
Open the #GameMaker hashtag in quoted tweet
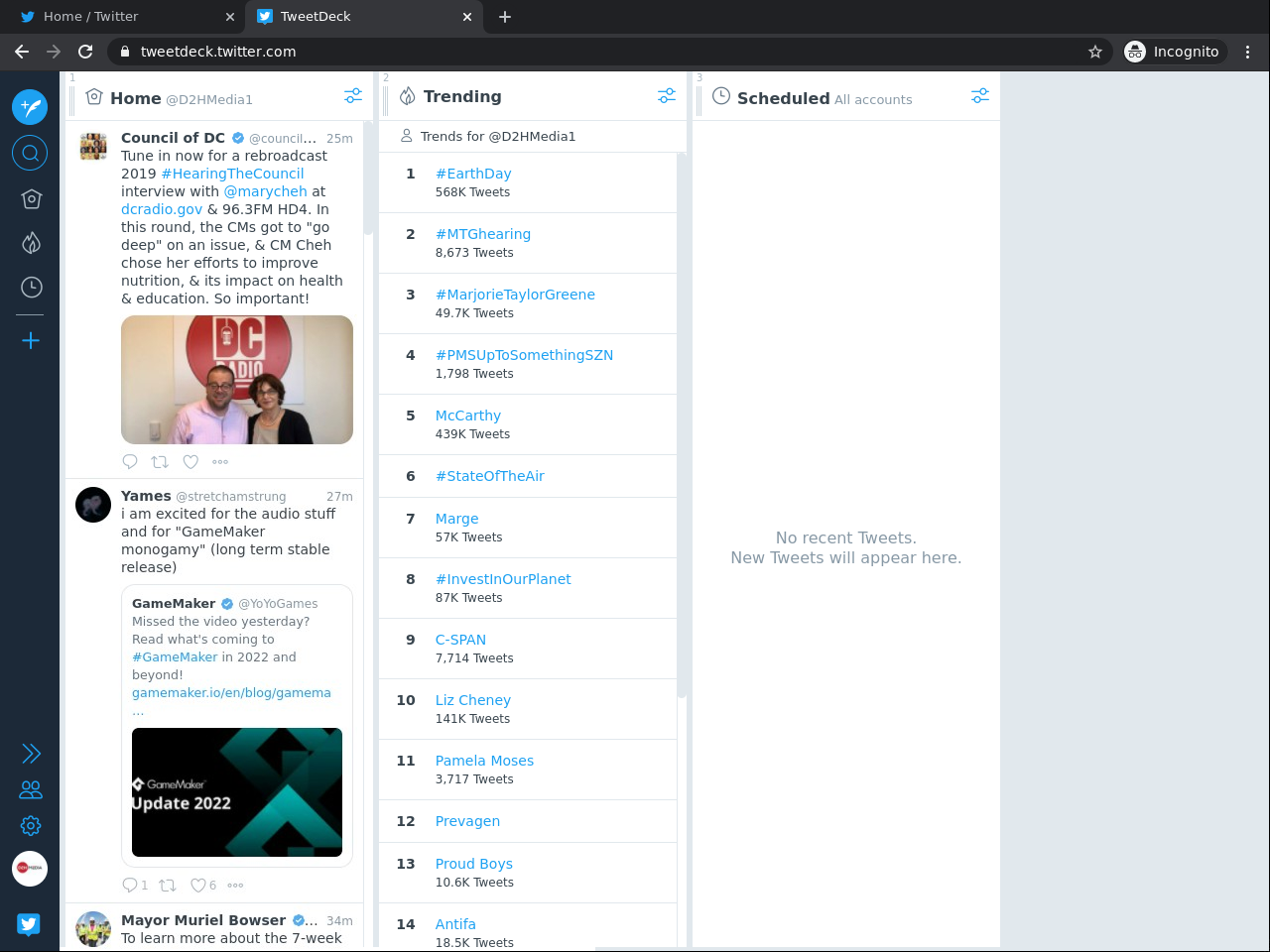175,656
